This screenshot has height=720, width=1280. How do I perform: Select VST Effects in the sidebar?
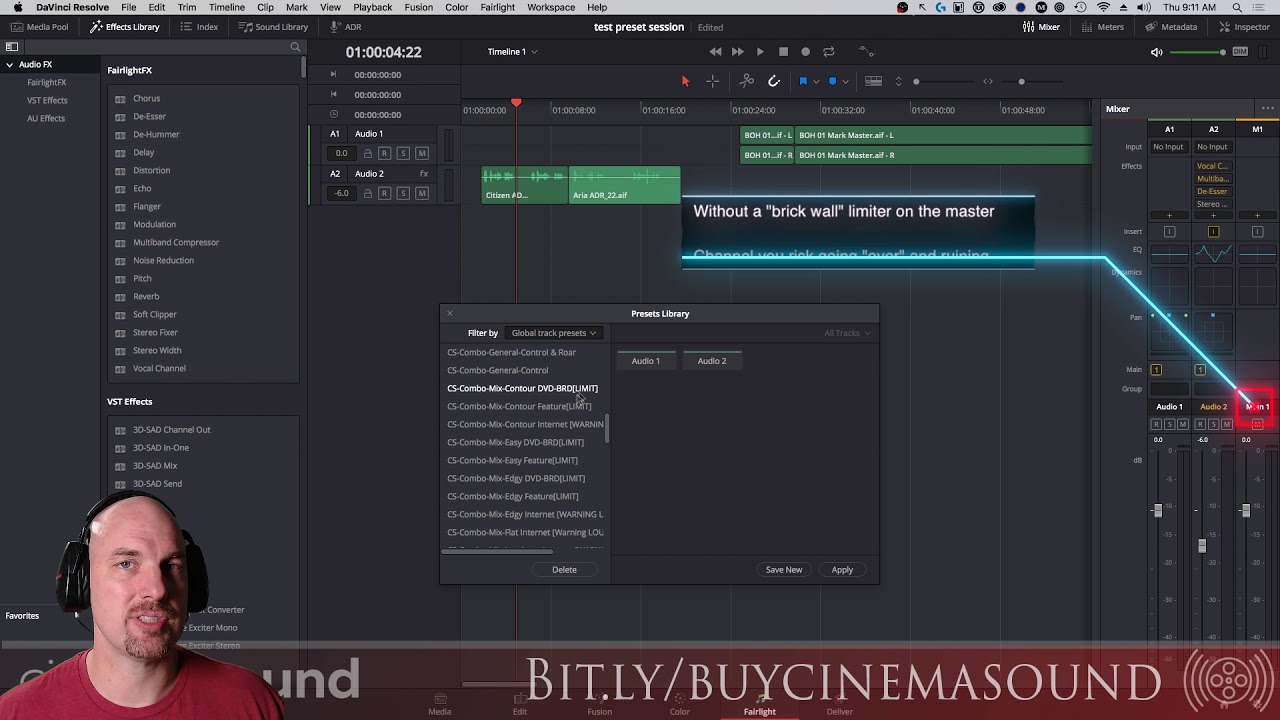(47, 100)
